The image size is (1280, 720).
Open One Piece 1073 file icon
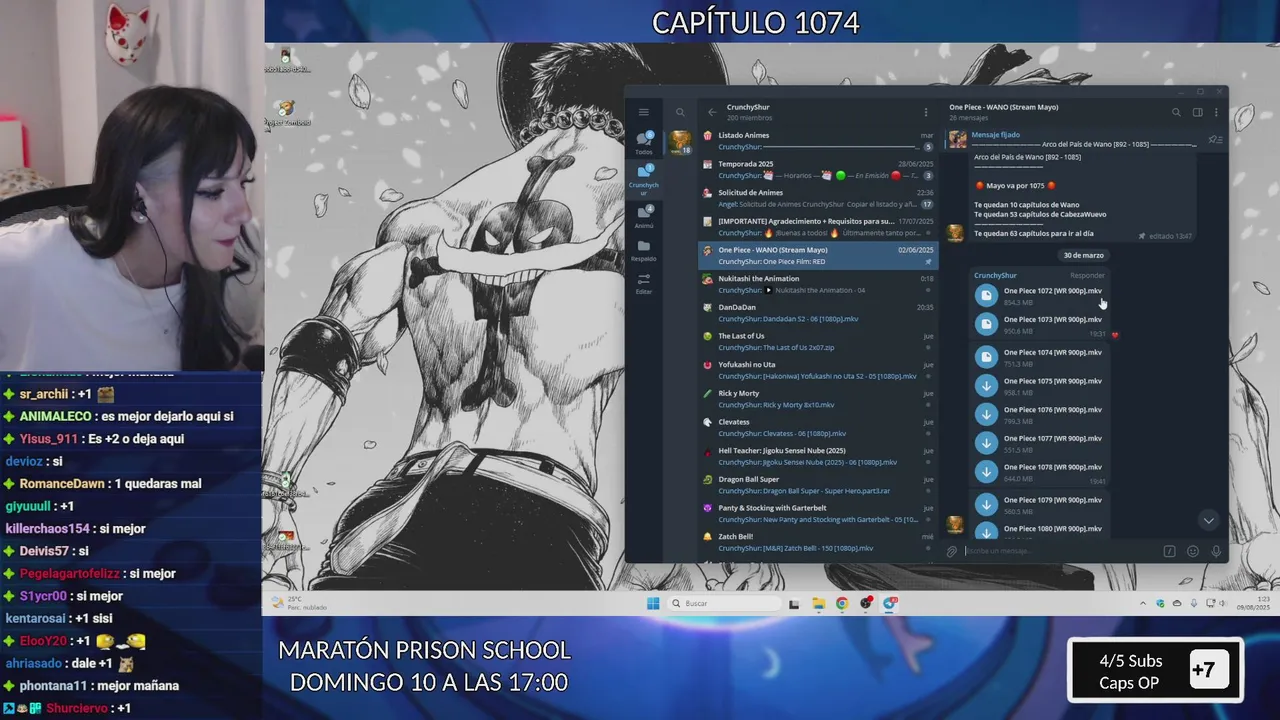[987, 324]
